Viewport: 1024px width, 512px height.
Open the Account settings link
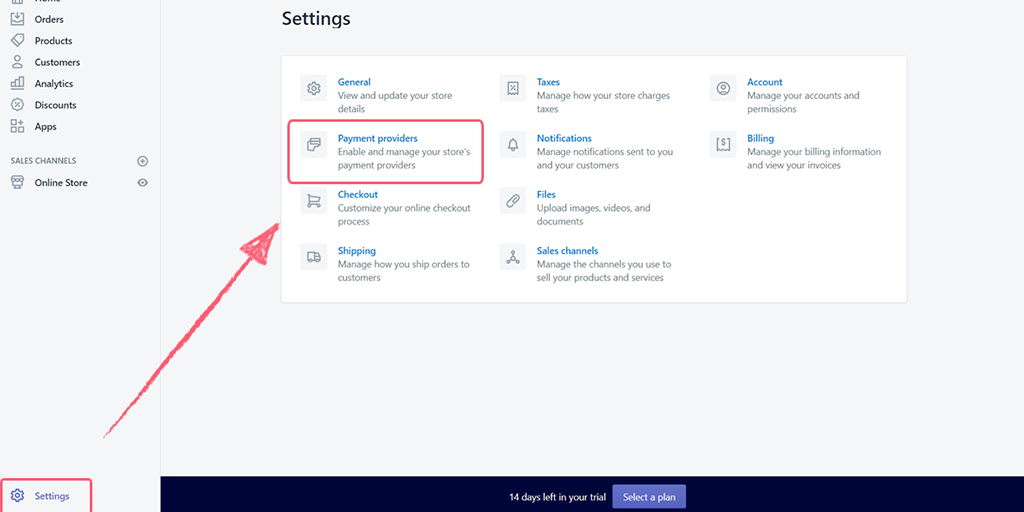[765, 82]
